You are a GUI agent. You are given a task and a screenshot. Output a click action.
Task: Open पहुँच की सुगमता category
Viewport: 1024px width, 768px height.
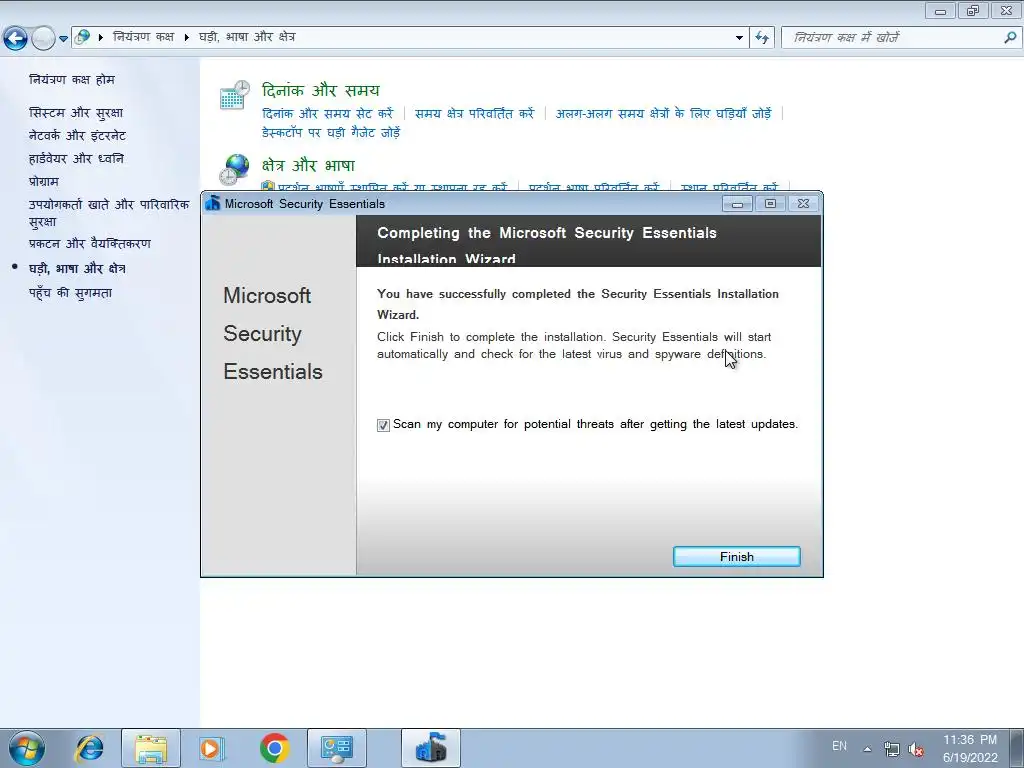tap(71, 293)
